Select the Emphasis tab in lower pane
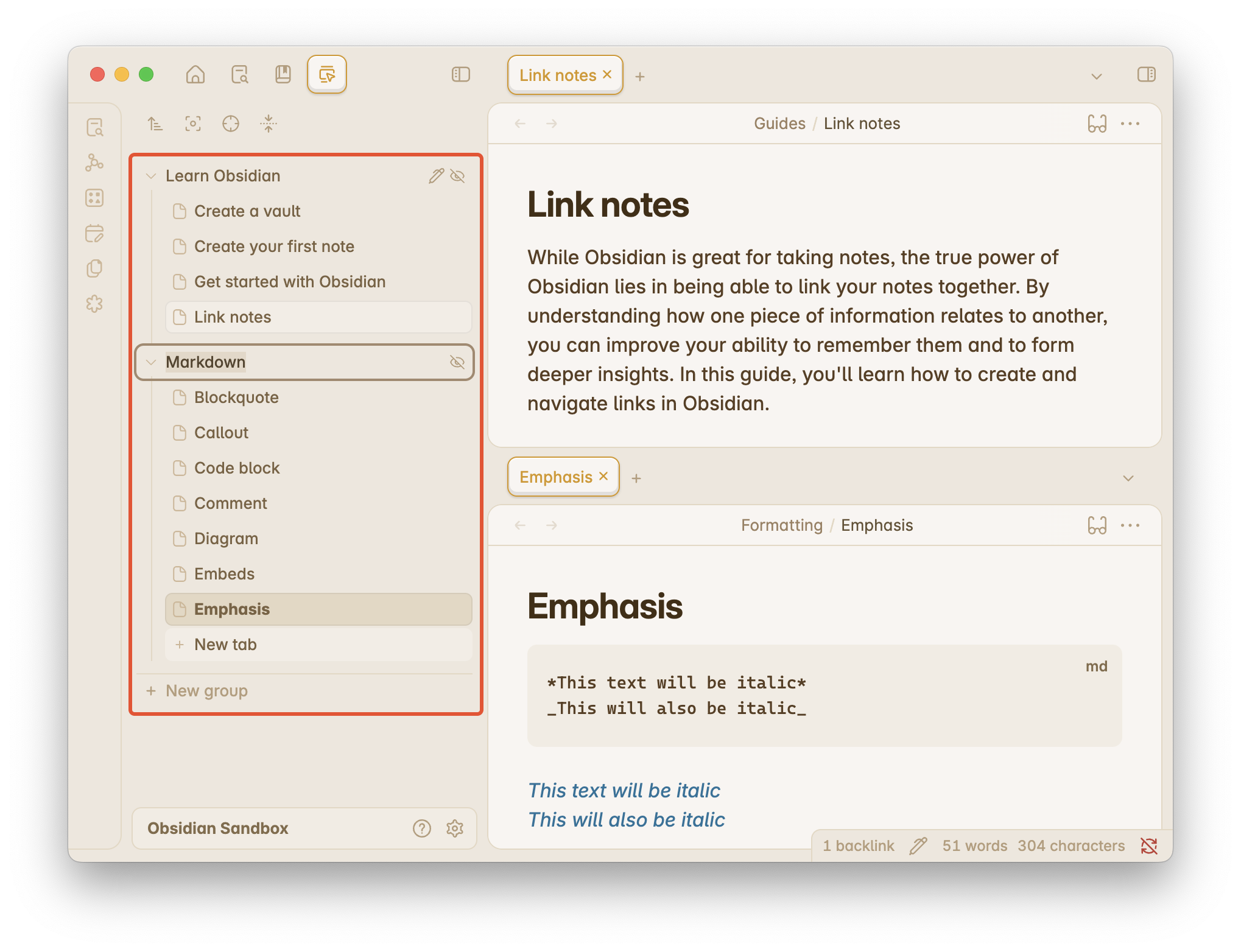The image size is (1241, 952). (x=555, y=477)
